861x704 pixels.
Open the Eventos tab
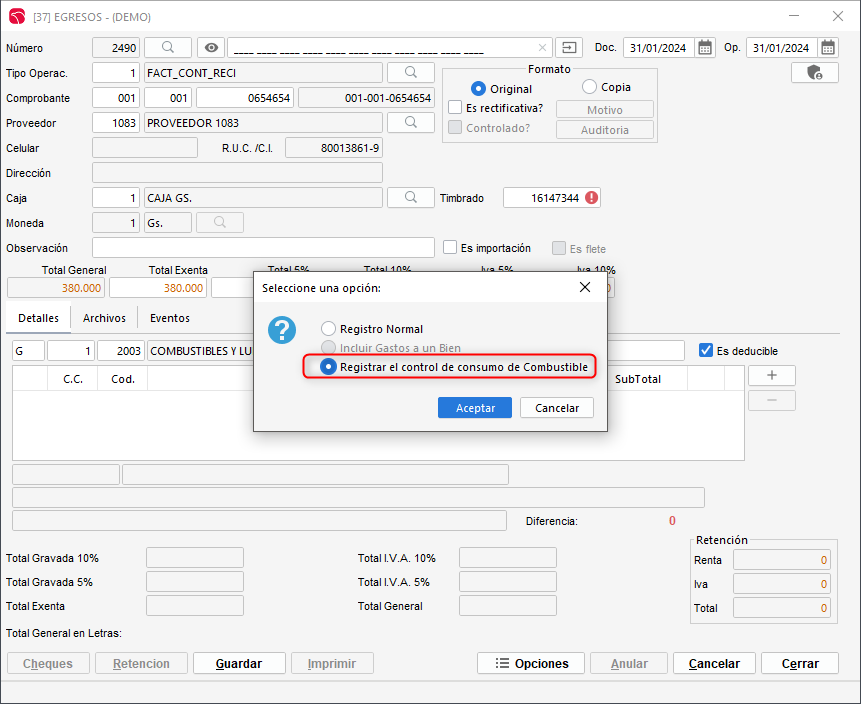[169, 318]
